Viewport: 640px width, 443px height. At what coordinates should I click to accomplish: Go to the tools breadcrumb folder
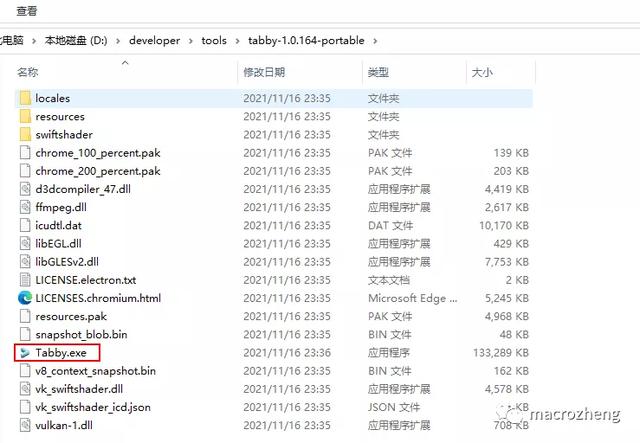tap(214, 40)
